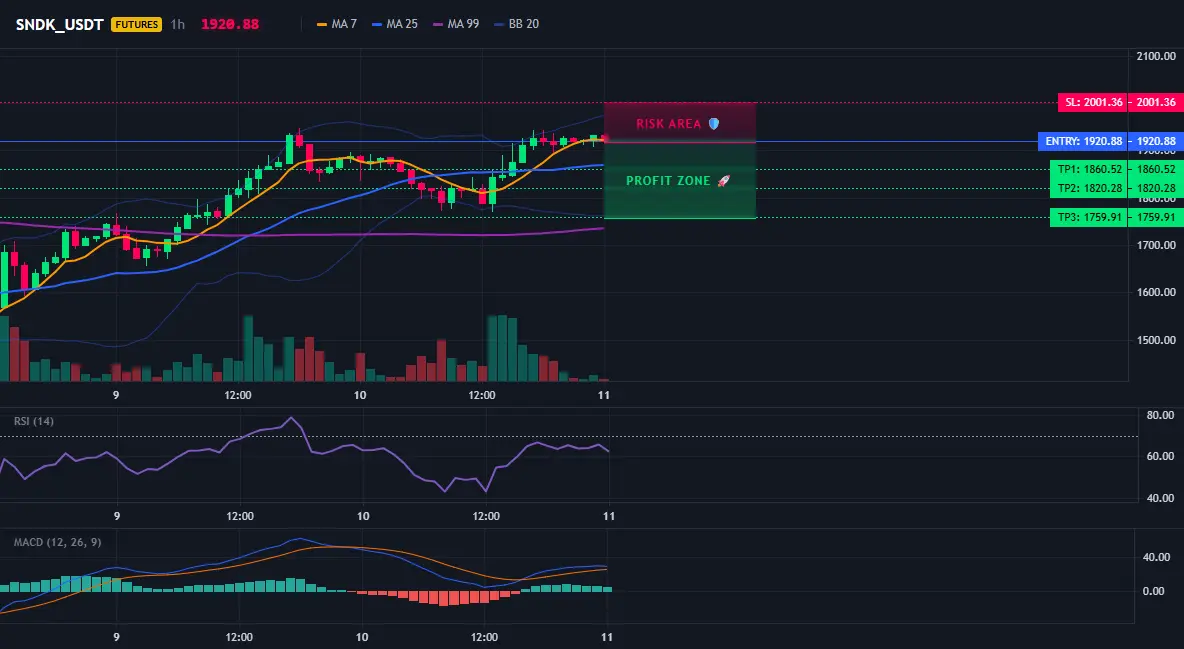This screenshot has width=1184, height=649.
Task: Click the FUTURES badge beside the symbol
Action: point(136,24)
